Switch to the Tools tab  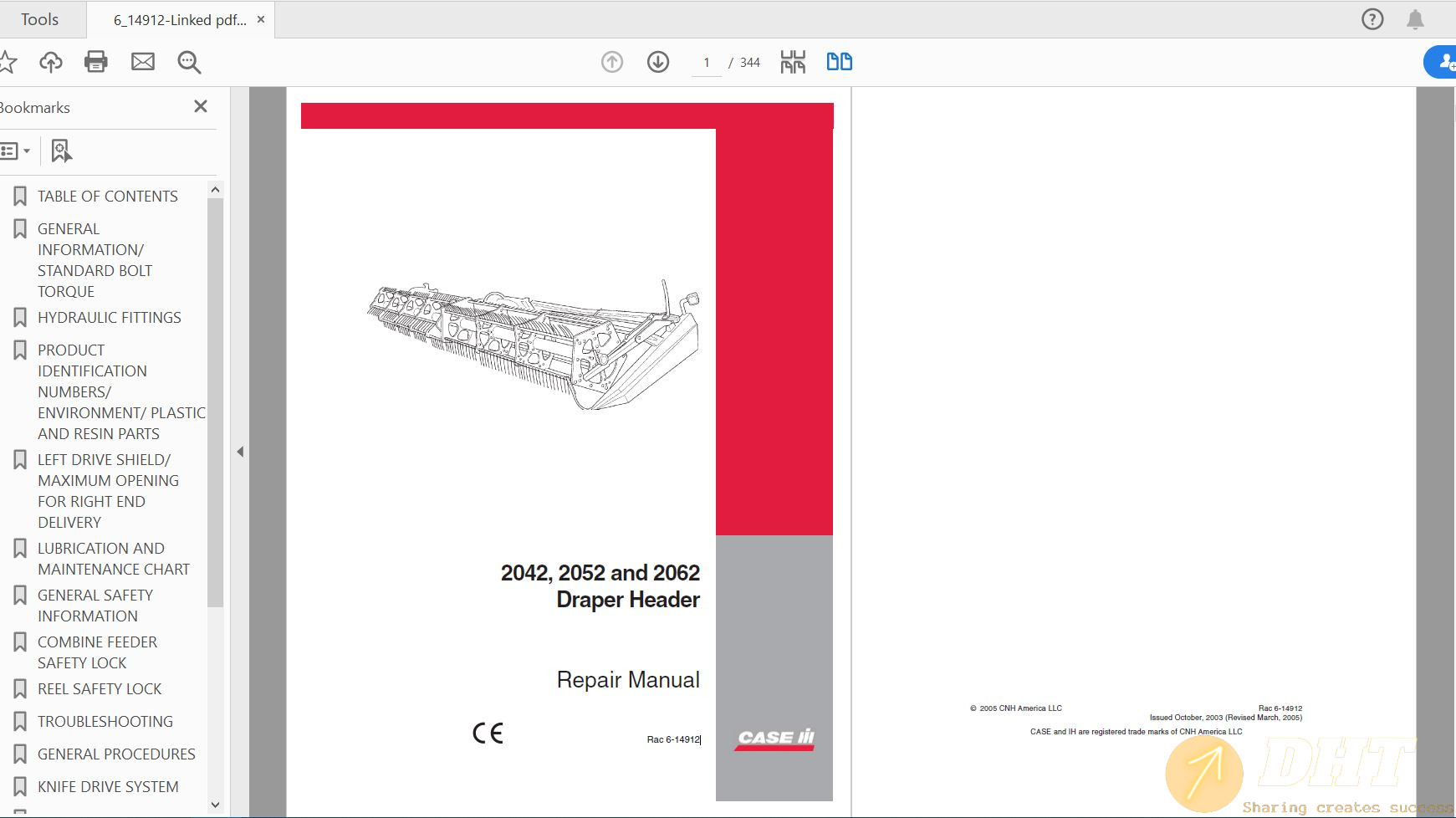(x=42, y=18)
